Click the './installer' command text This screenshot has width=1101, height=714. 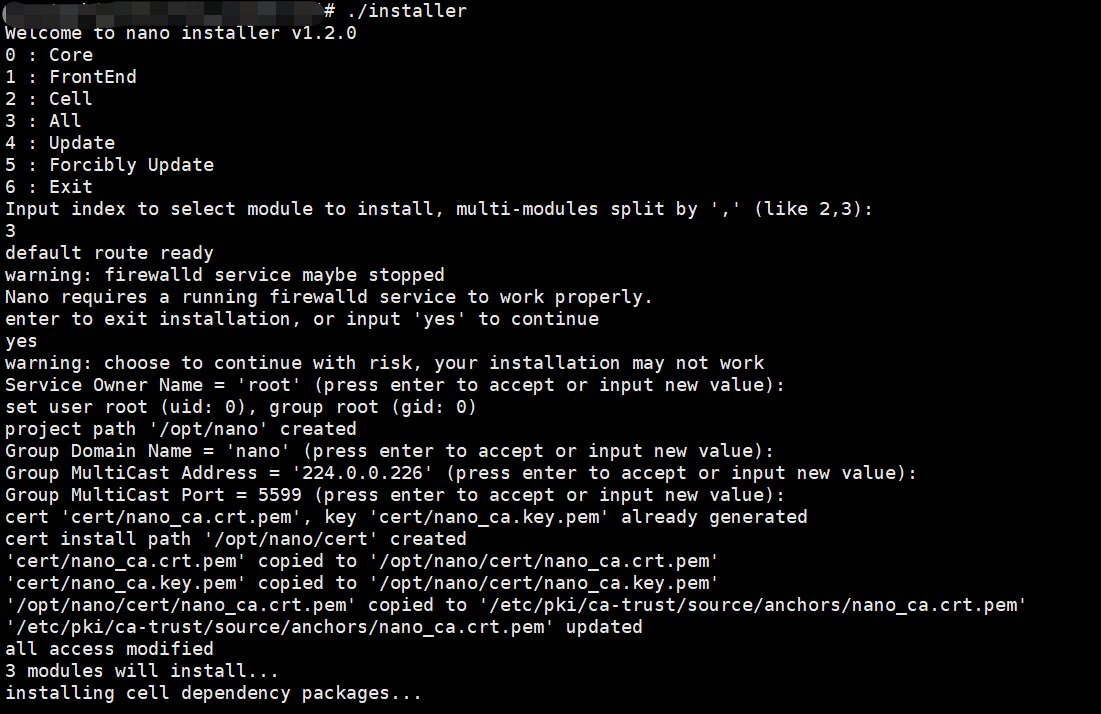click(x=407, y=11)
